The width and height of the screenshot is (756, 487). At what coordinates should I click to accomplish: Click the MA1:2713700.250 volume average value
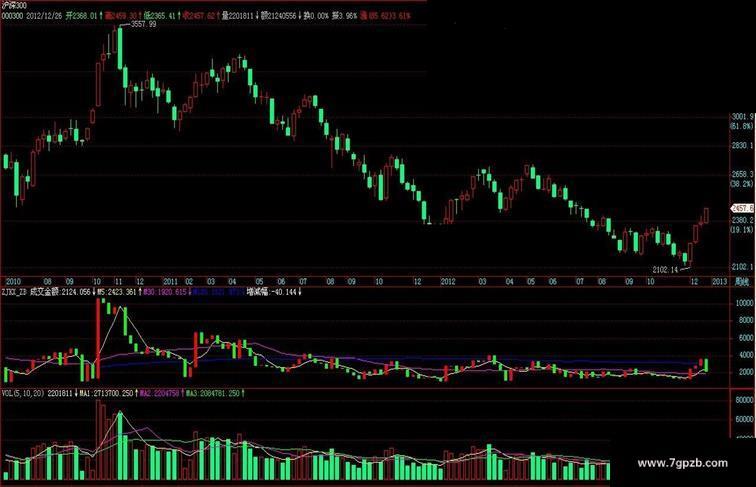[x=106, y=394]
